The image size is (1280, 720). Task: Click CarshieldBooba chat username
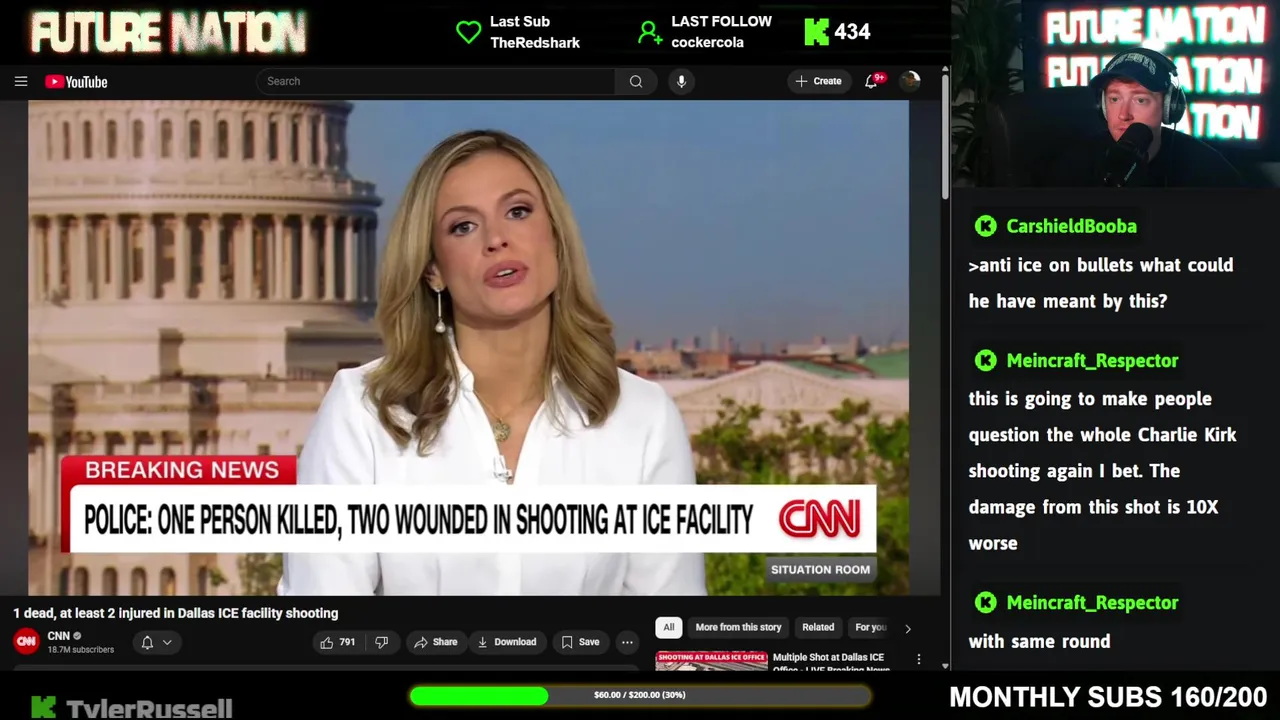pos(1071,226)
